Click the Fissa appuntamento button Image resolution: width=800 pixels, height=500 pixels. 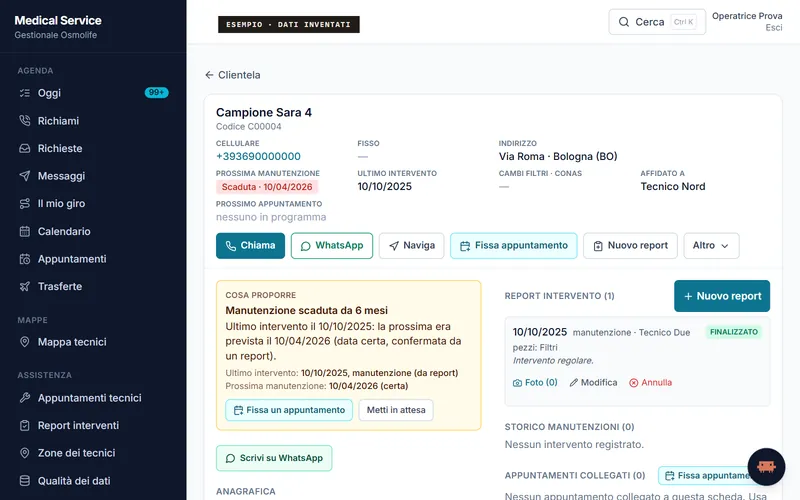click(514, 245)
